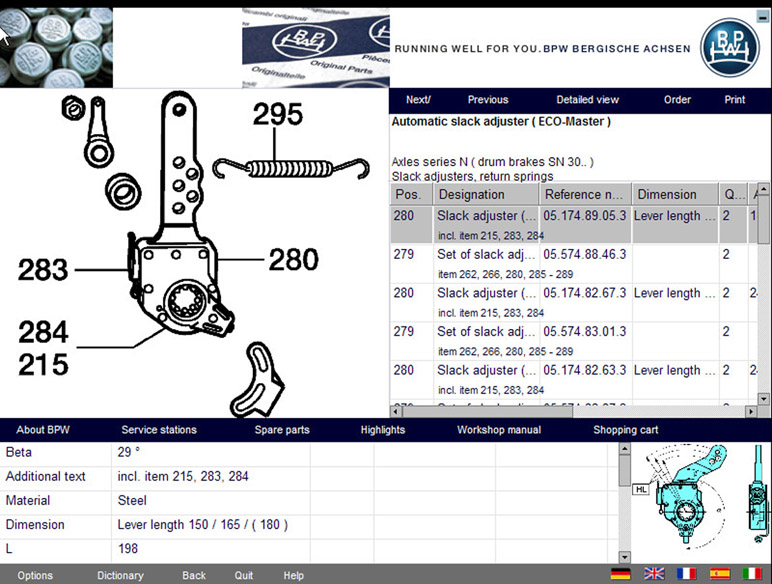Select the German flag language icon

pyautogui.click(x=621, y=574)
